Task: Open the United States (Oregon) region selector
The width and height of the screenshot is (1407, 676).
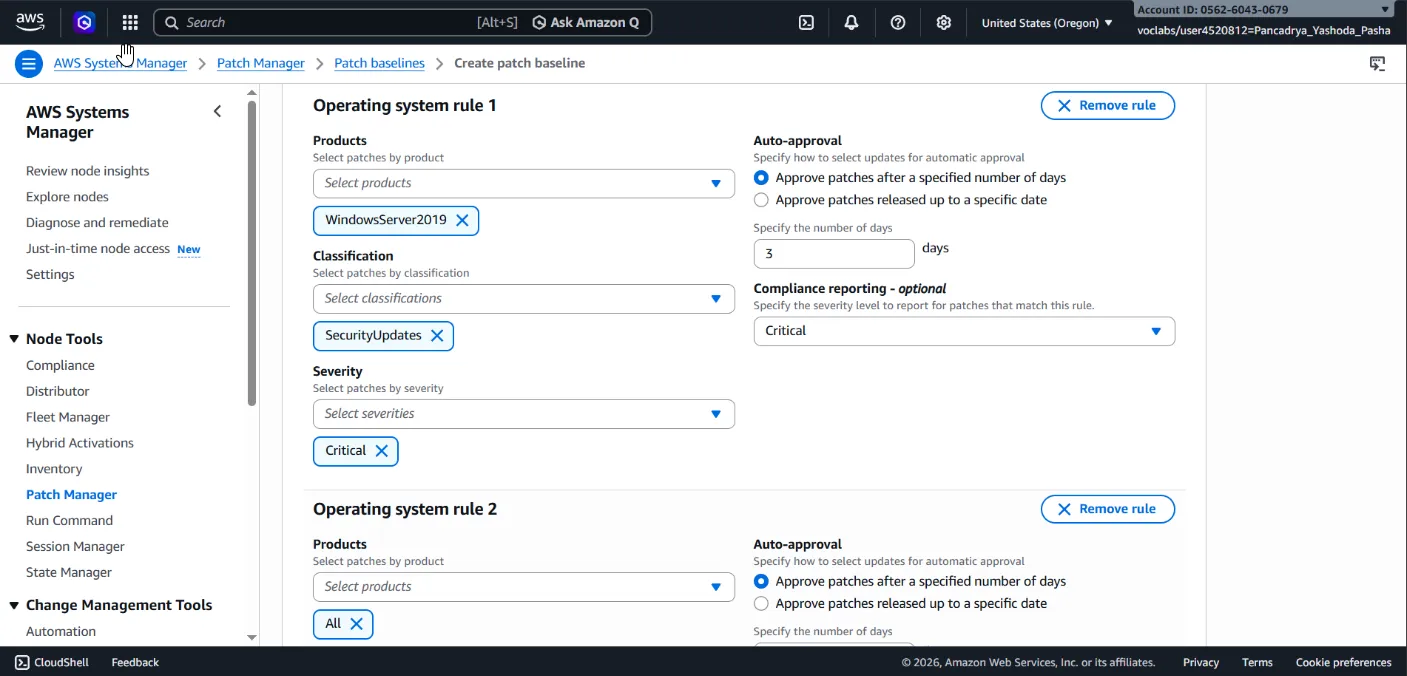Action: tap(1047, 22)
